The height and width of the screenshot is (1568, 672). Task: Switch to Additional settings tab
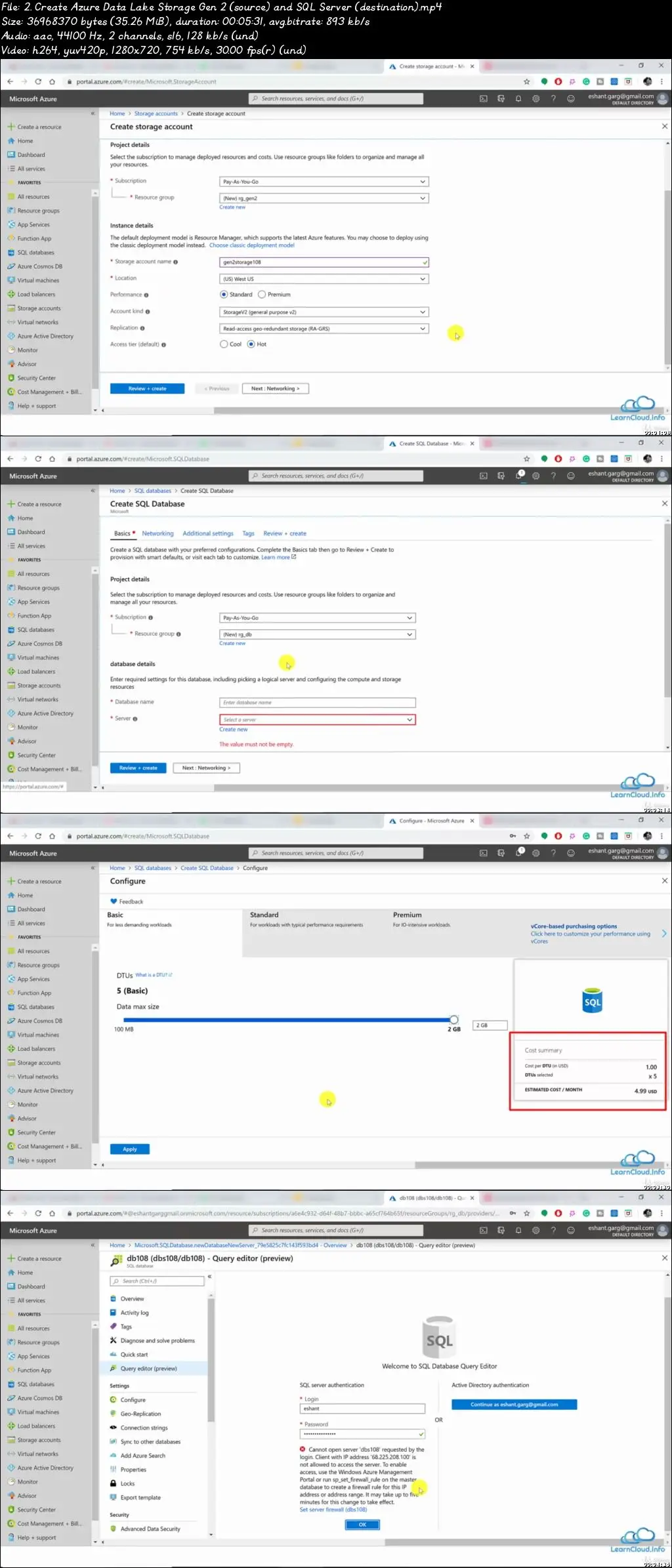[x=208, y=533]
